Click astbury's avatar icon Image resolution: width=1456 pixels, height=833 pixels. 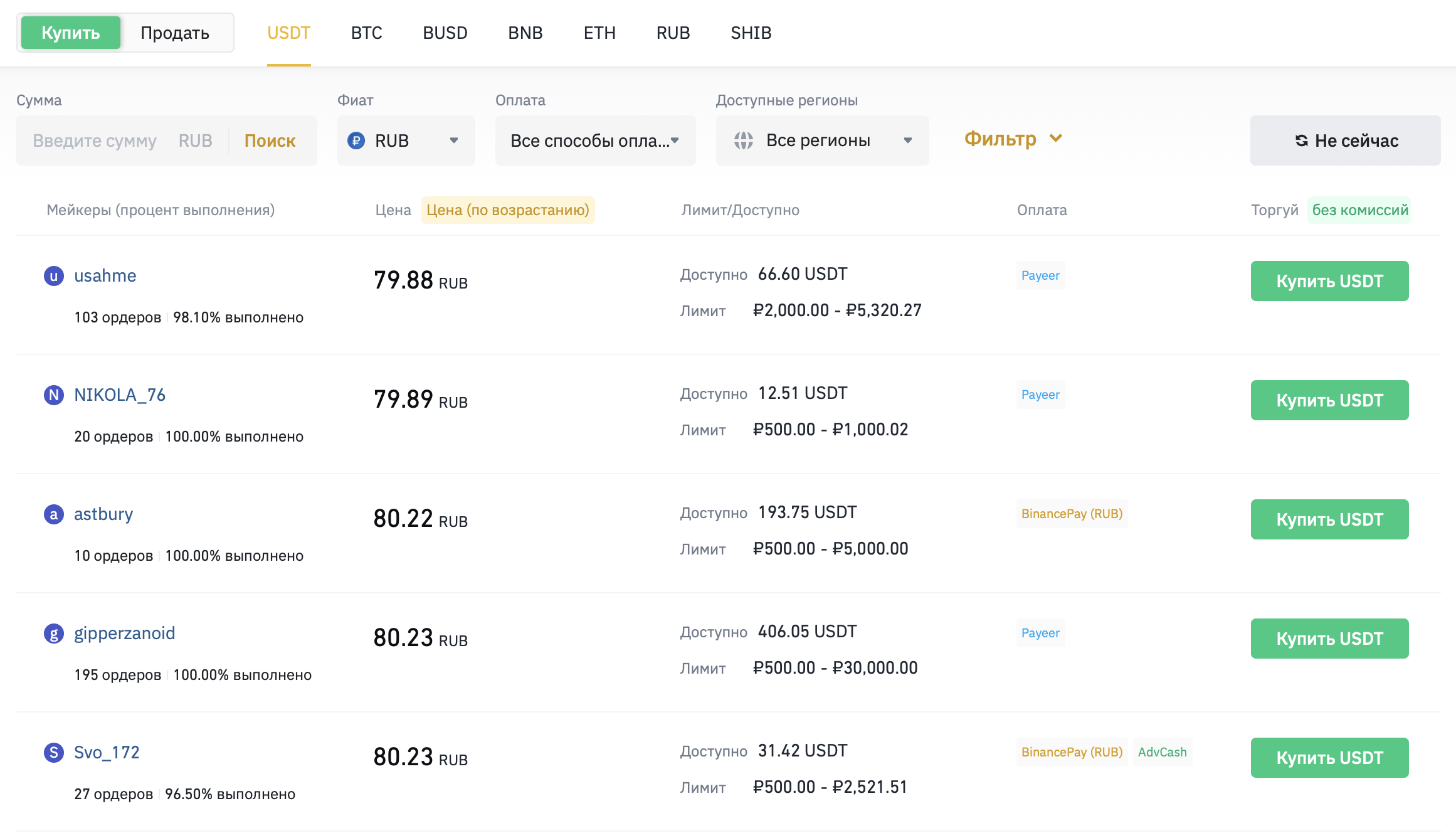tap(54, 514)
